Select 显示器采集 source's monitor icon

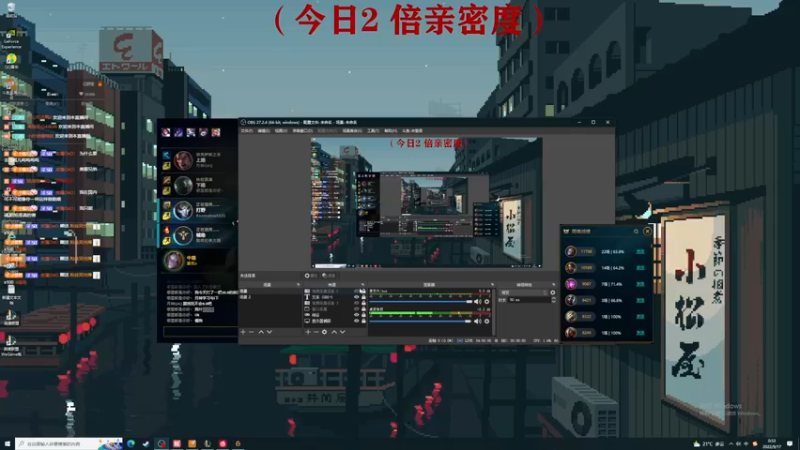click(x=307, y=321)
